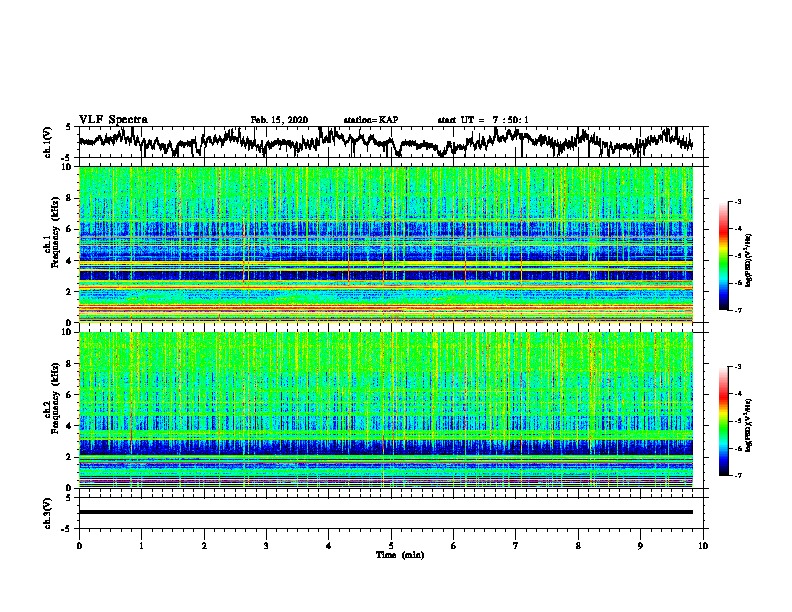Click time axis tick label "2"
Screen dimensions: 792x612
204,546
